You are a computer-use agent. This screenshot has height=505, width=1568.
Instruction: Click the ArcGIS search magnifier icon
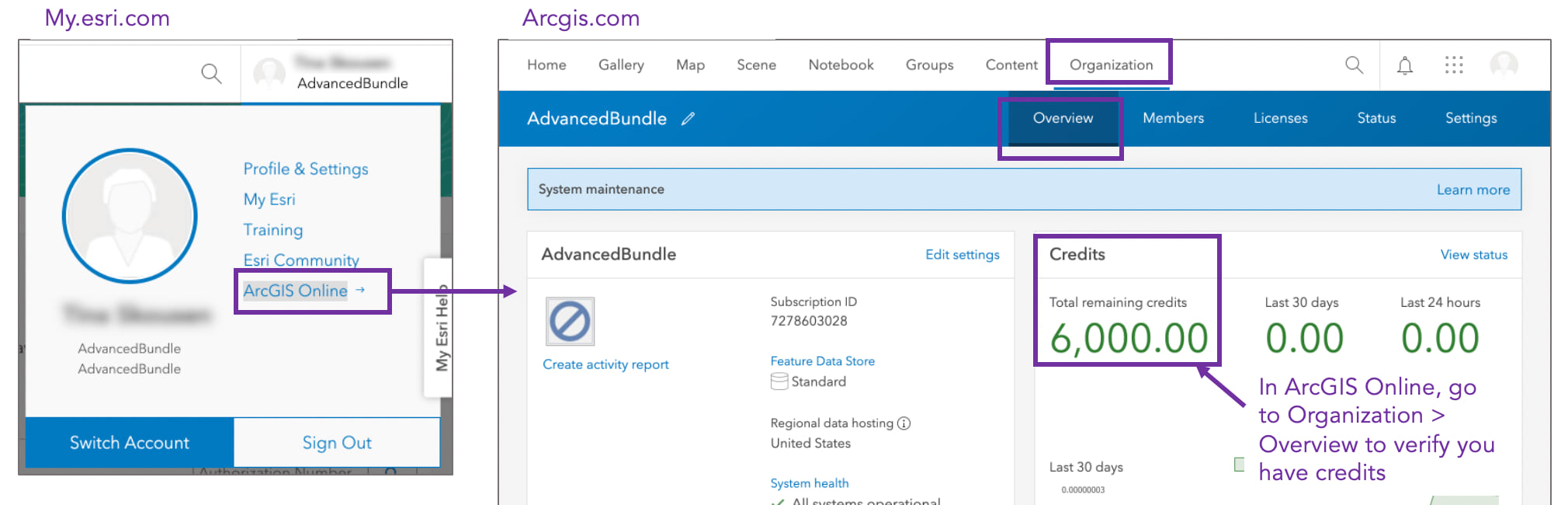(x=1354, y=65)
